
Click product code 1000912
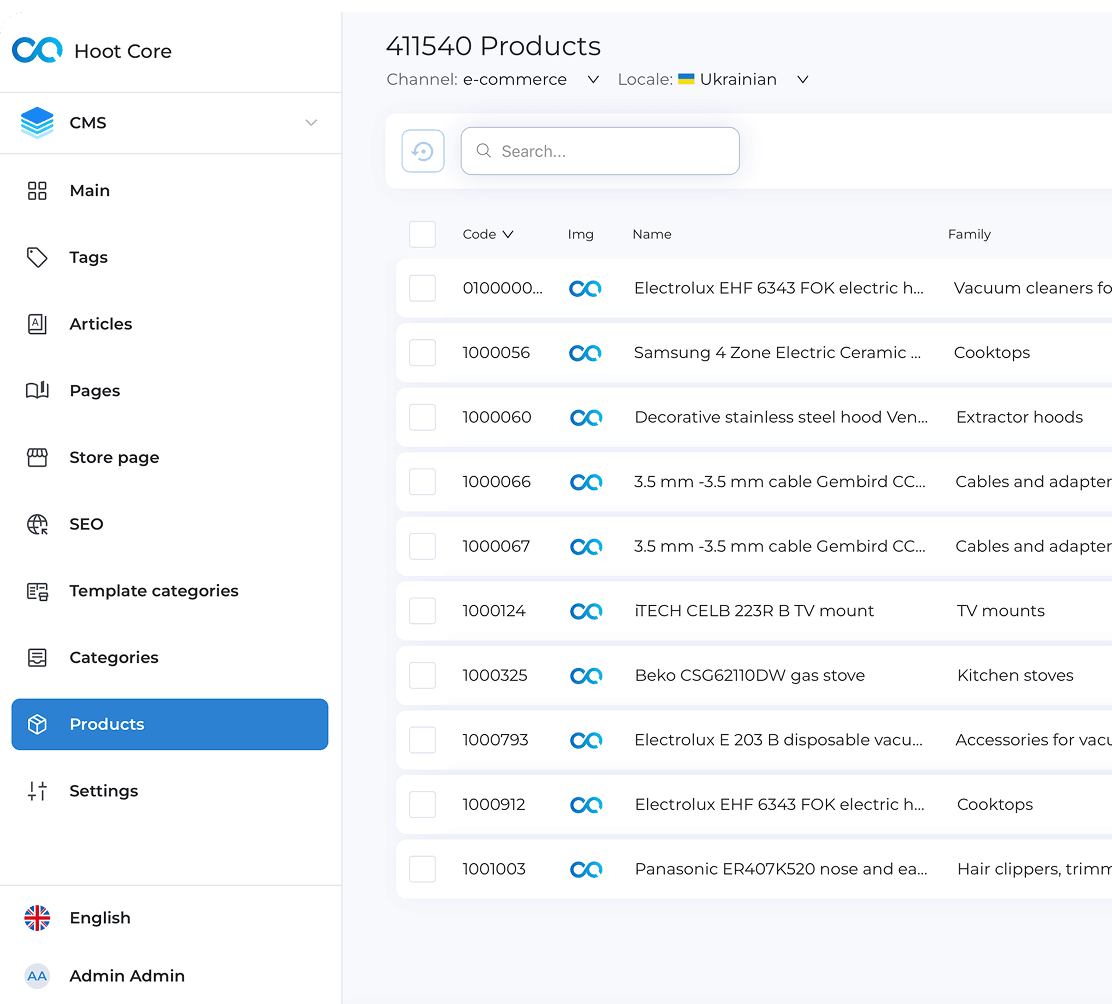pyautogui.click(x=494, y=804)
